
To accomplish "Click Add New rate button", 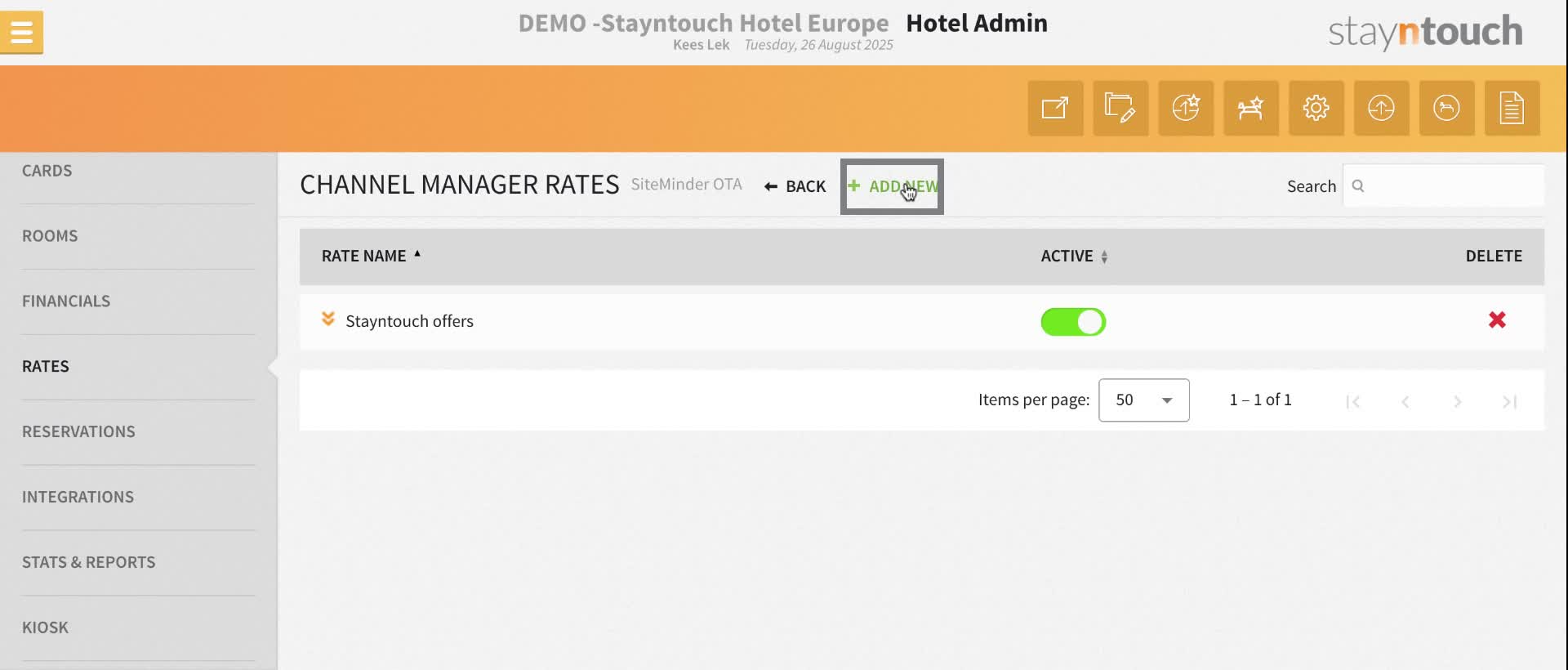I will point(893,186).
